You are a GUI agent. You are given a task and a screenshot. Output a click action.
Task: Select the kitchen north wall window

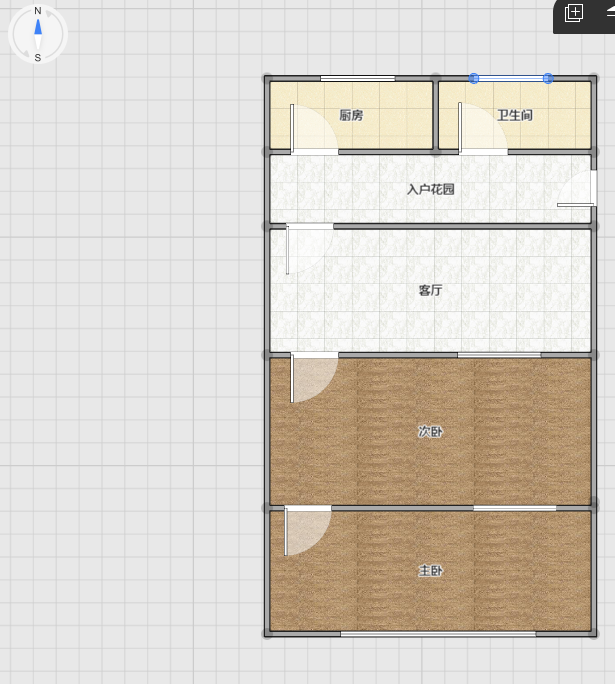(358, 79)
